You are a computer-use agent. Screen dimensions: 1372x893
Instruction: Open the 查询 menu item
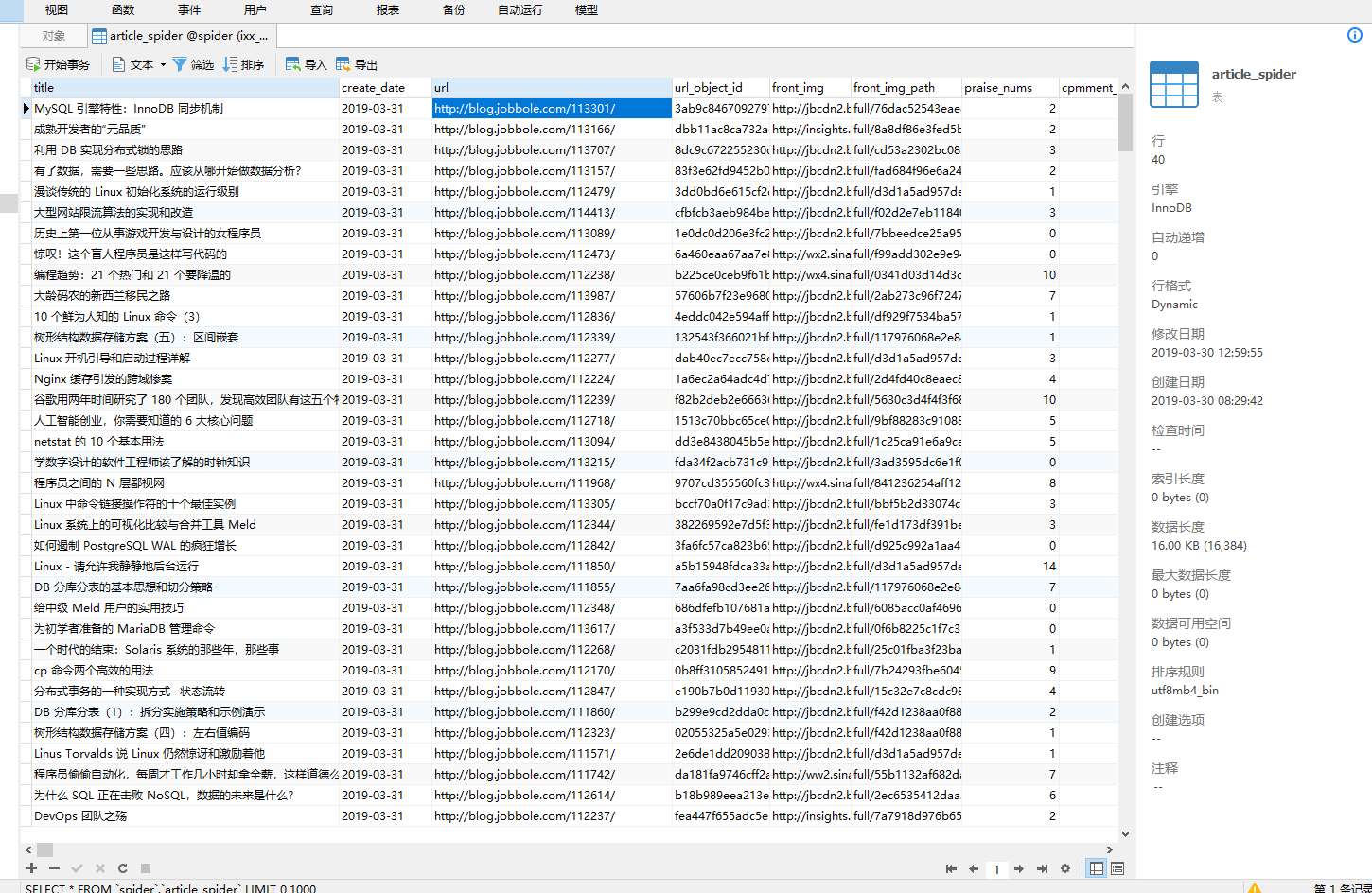[322, 10]
